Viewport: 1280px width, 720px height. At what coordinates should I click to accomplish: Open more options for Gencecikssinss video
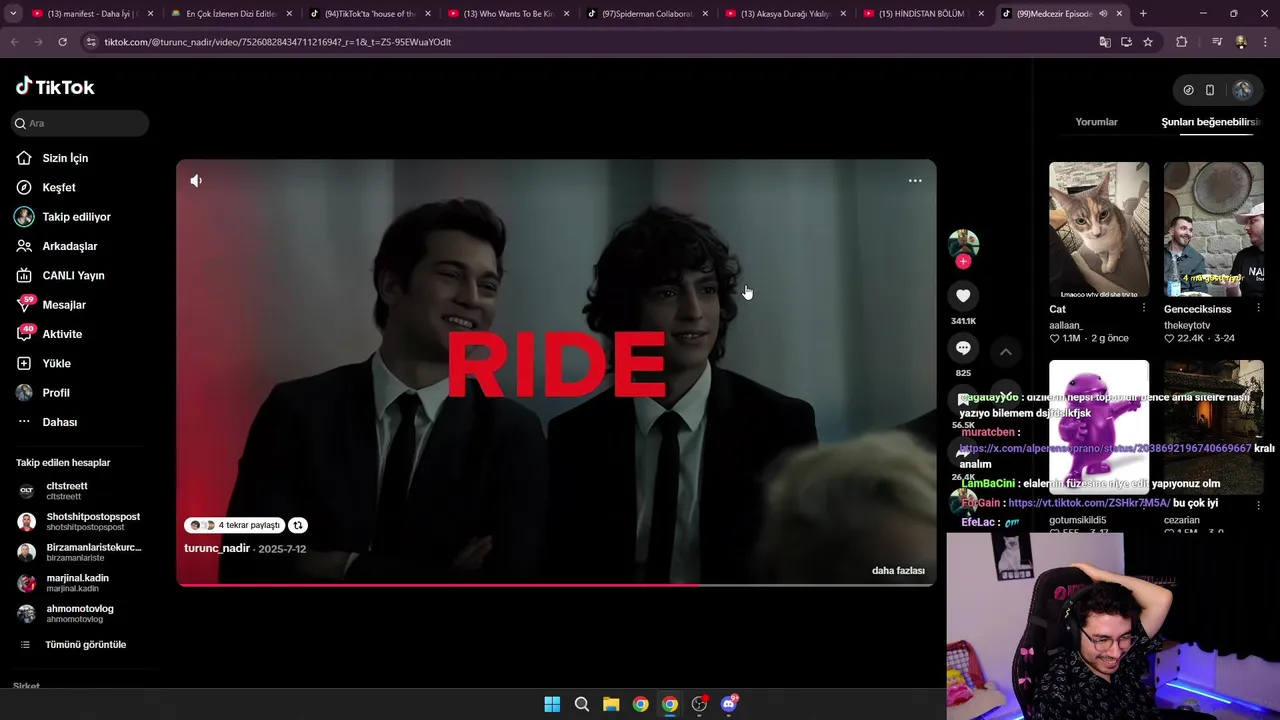1259,309
